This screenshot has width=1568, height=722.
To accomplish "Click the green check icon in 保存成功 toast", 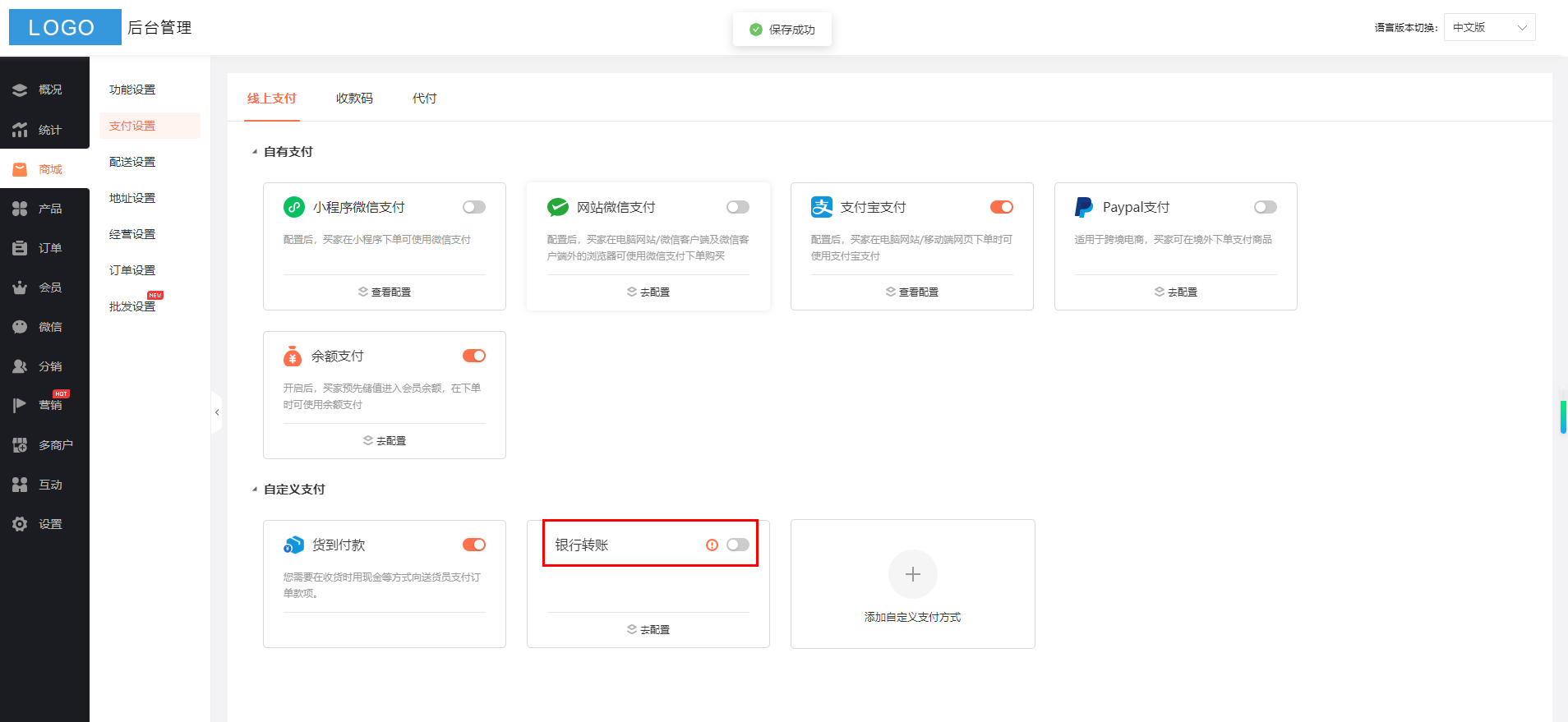I will (756, 30).
